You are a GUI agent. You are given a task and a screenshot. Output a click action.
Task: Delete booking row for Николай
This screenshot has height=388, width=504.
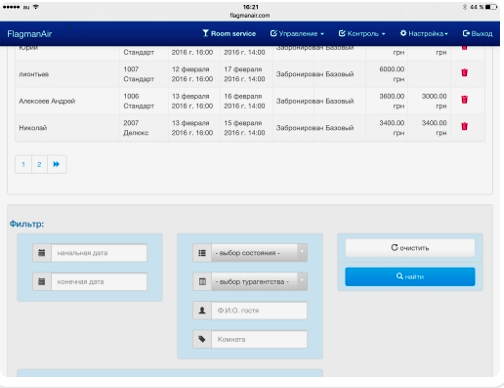coord(464,126)
